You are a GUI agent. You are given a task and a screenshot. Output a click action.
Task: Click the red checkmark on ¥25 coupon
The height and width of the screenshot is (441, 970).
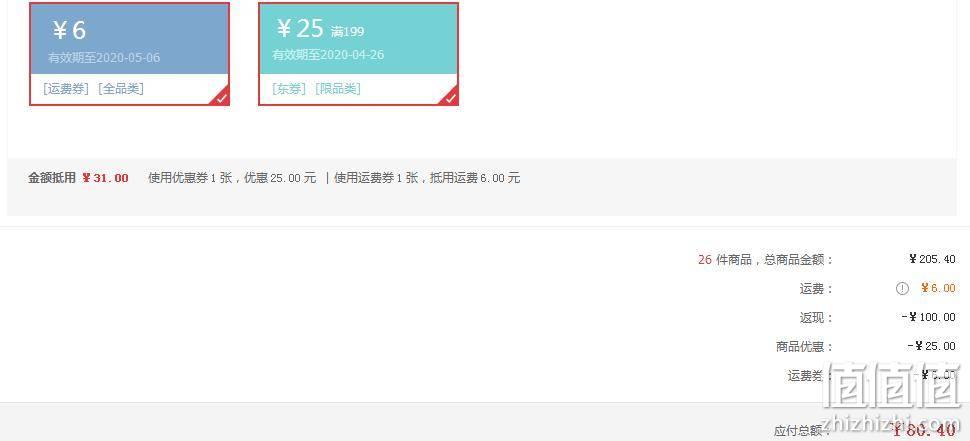pos(451,98)
